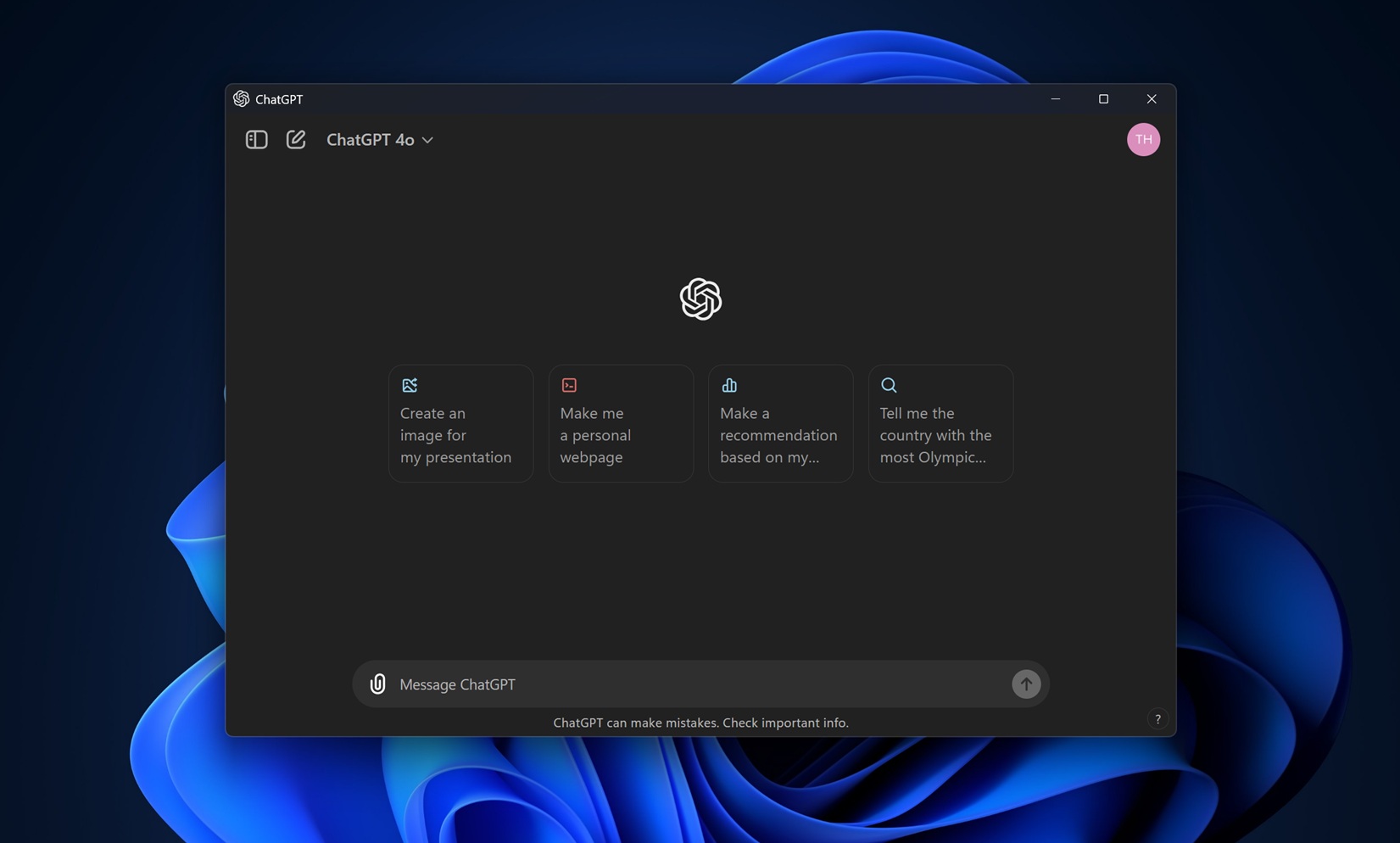Click the send message arrow
This screenshot has height=843, width=1400.
pyautogui.click(x=1026, y=684)
